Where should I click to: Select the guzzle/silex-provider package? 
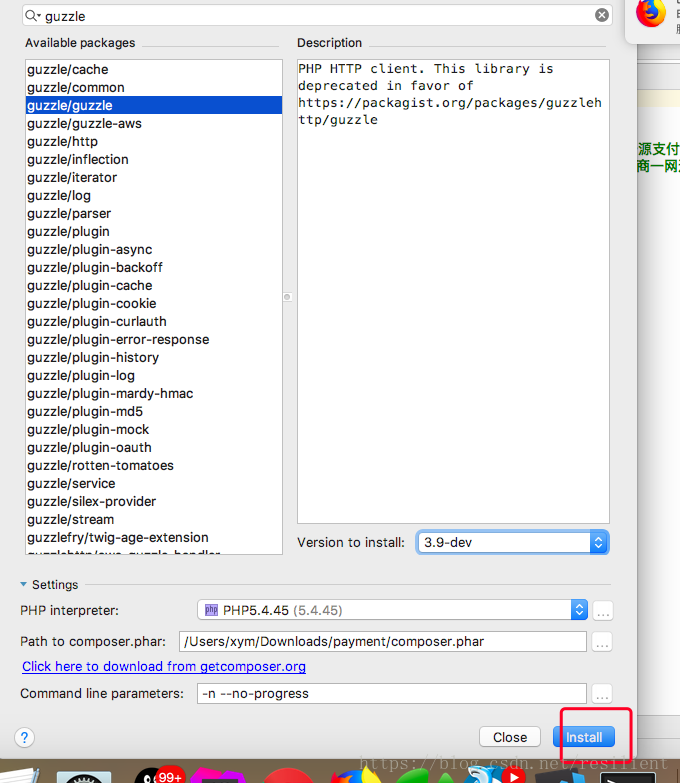154,501
